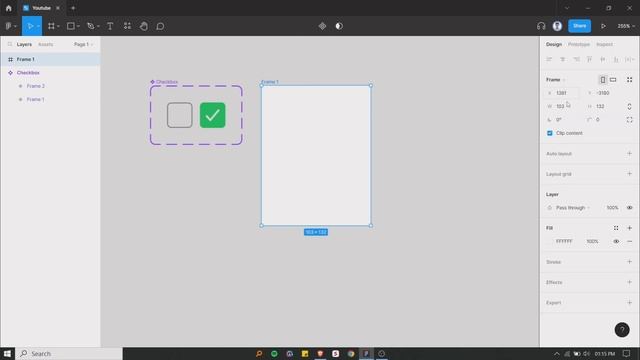Add Export setting with plus button
The width and height of the screenshot is (640, 360).
tap(629, 302)
